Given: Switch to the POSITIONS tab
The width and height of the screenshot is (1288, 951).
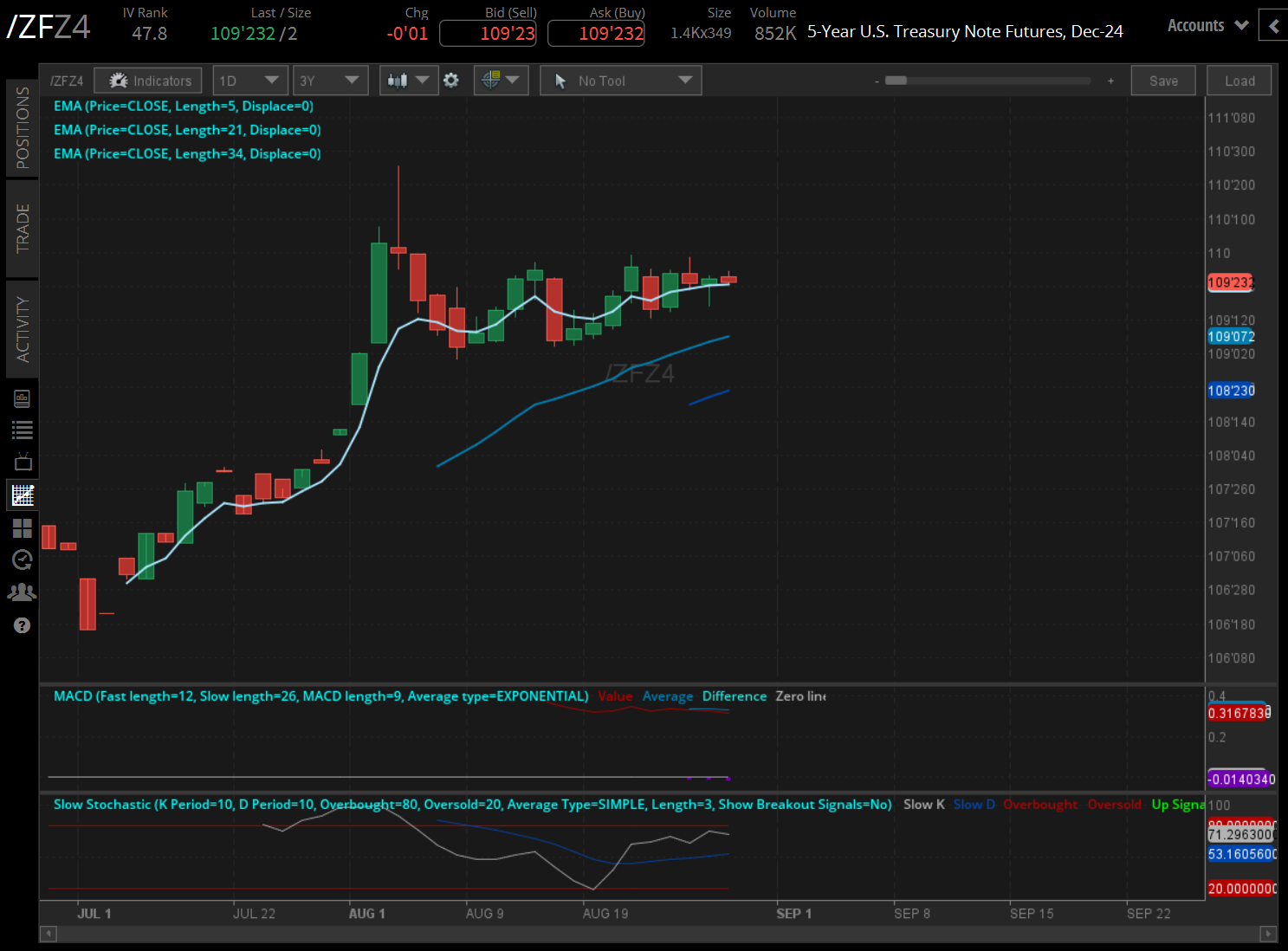Looking at the screenshot, I should [23, 127].
